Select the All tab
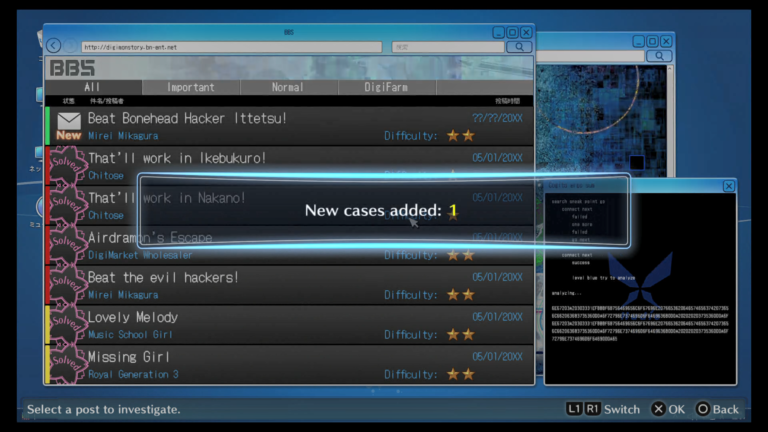The width and height of the screenshot is (768, 432). click(x=92, y=88)
